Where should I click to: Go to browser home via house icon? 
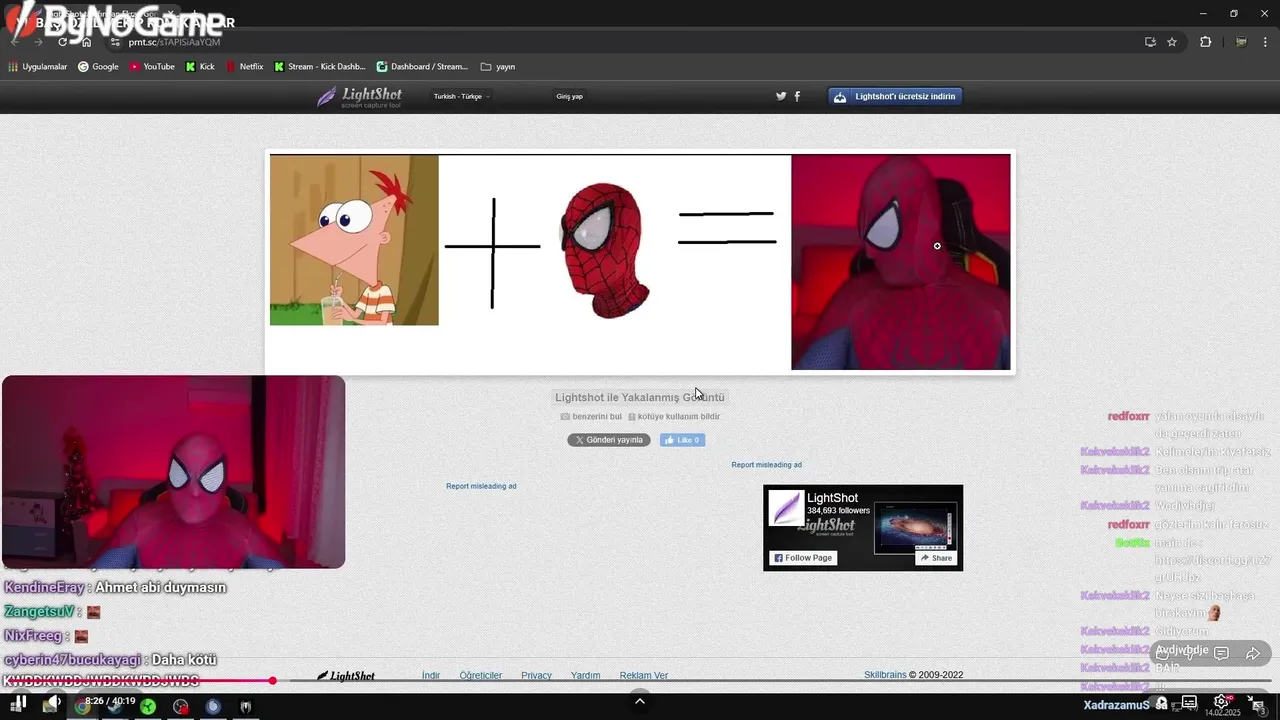coord(87,42)
